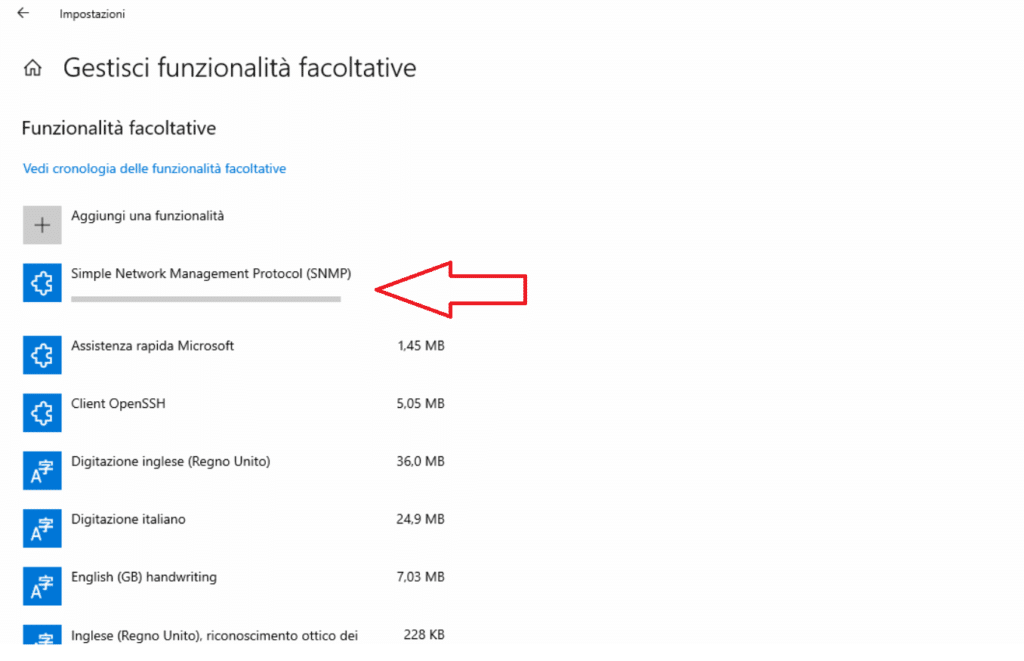Click the plus icon to add feature
1024x661 pixels.
point(42,225)
